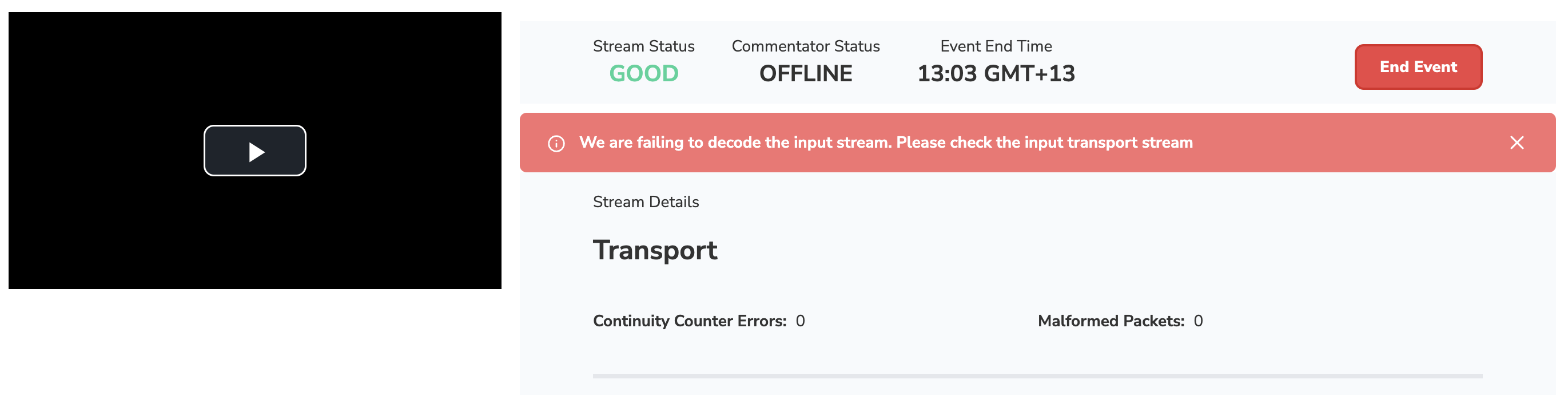
Task: Click the Commentator Status label
Action: pyautogui.click(x=805, y=46)
